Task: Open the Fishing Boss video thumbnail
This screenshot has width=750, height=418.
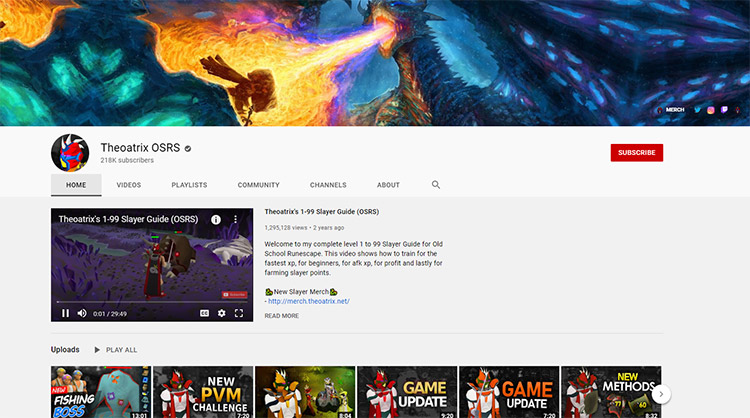Action: pyautogui.click(x=101, y=392)
